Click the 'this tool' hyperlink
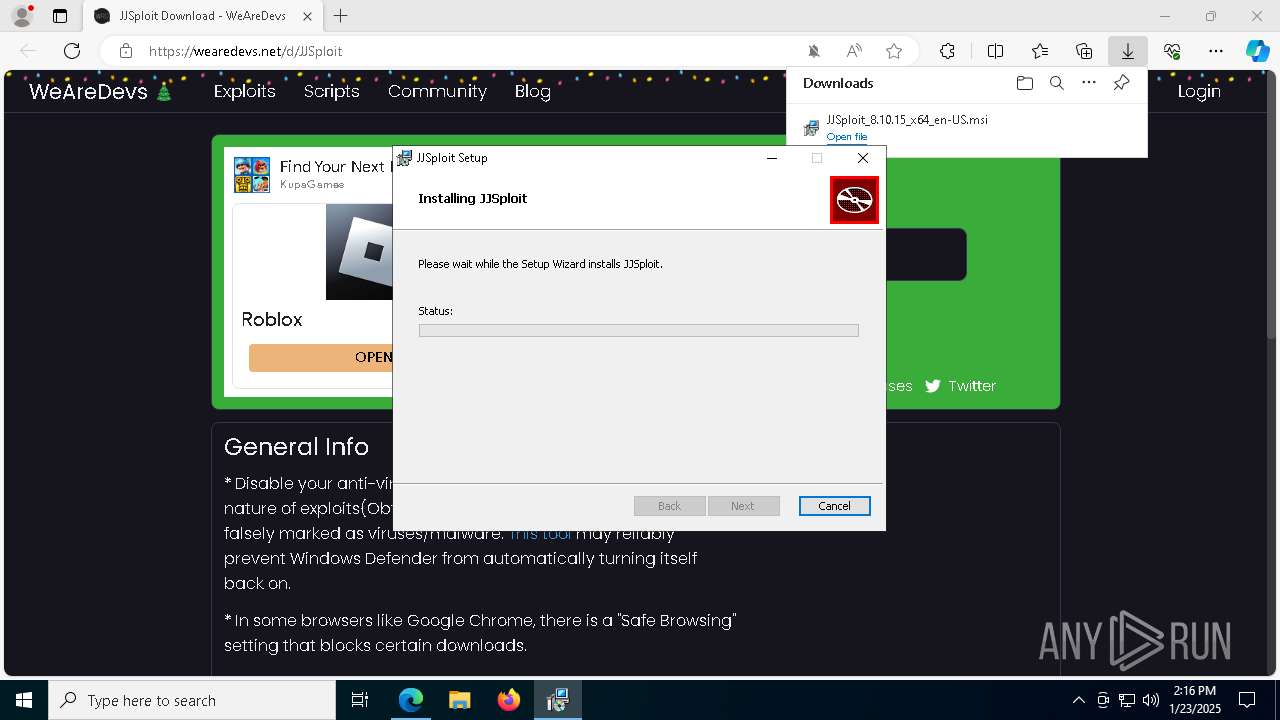This screenshot has width=1280, height=720. point(541,533)
